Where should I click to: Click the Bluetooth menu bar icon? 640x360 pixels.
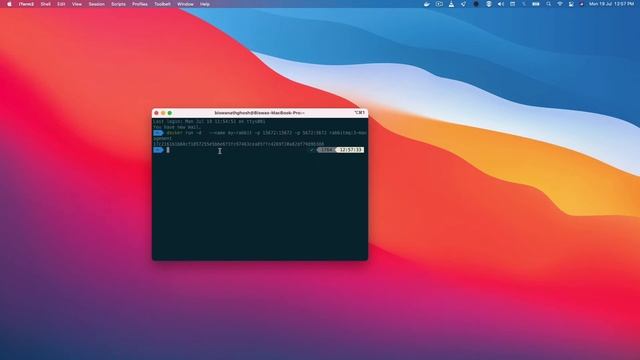click(x=524, y=4)
